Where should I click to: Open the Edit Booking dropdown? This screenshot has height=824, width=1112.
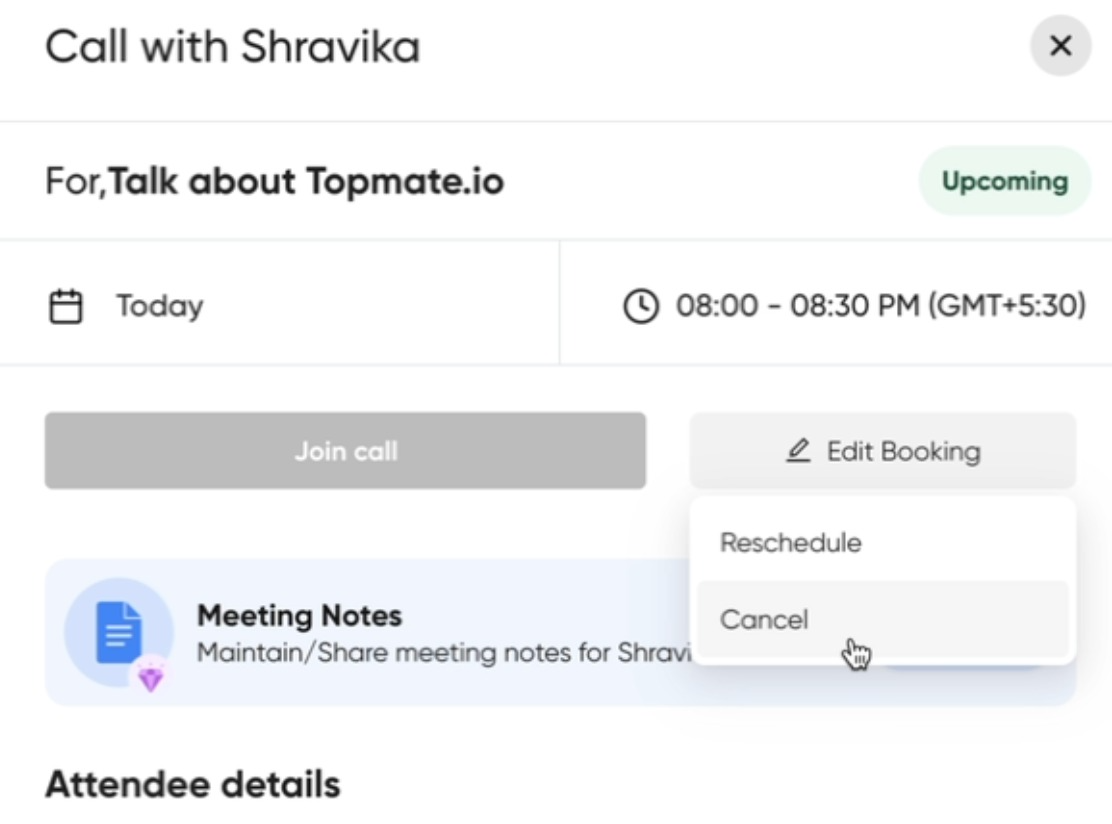[x=883, y=451]
